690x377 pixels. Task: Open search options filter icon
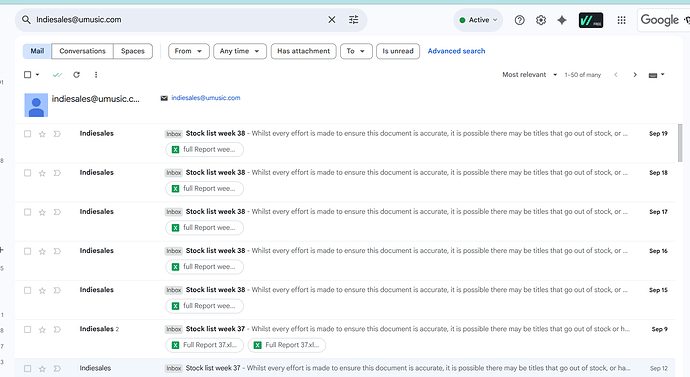pyautogui.click(x=353, y=20)
